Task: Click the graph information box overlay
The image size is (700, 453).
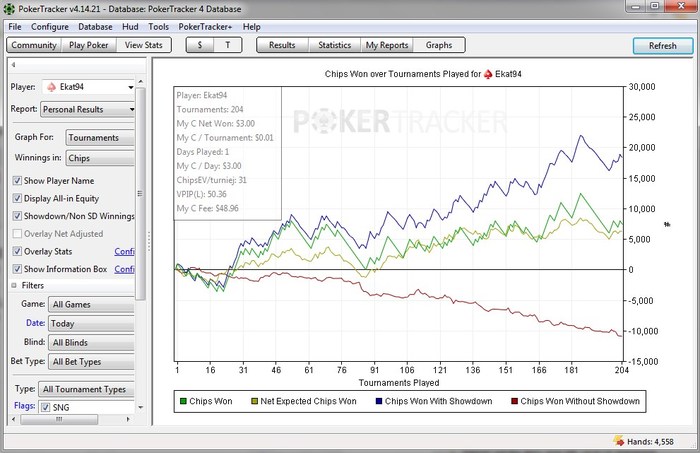Action: [228, 153]
